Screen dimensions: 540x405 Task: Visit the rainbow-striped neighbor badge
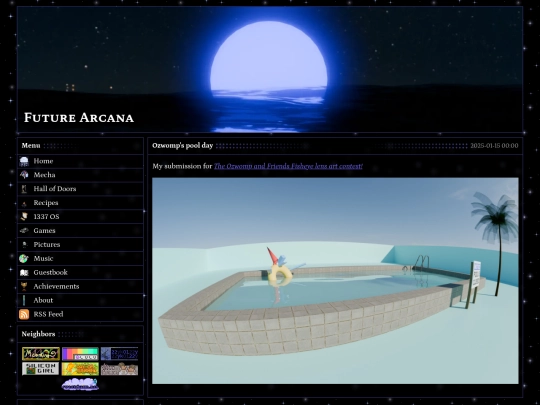point(80,354)
